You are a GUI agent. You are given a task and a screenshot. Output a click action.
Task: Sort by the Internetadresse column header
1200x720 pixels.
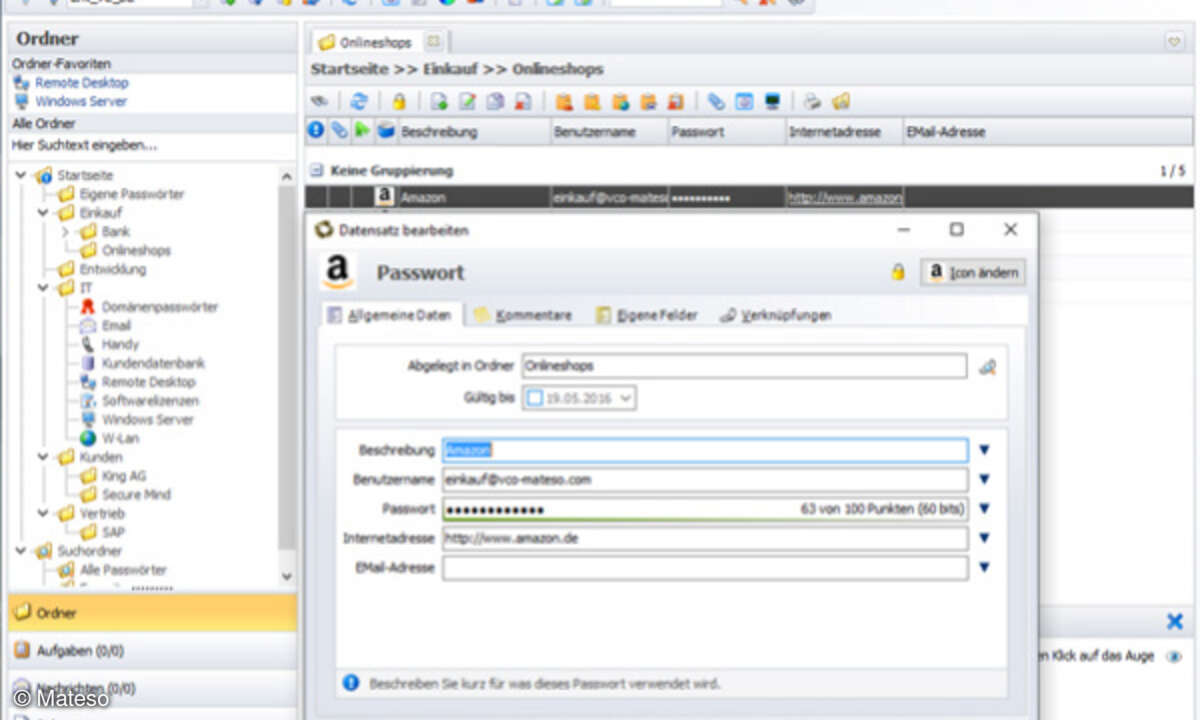point(844,131)
